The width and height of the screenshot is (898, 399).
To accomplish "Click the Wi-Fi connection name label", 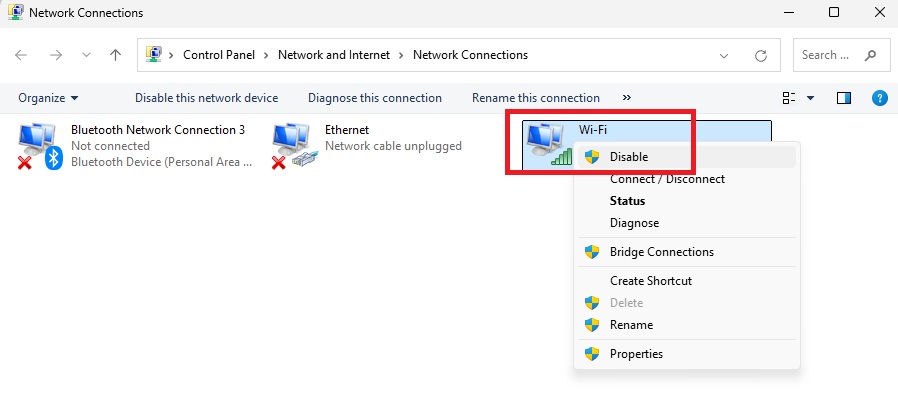I will (x=593, y=130).
